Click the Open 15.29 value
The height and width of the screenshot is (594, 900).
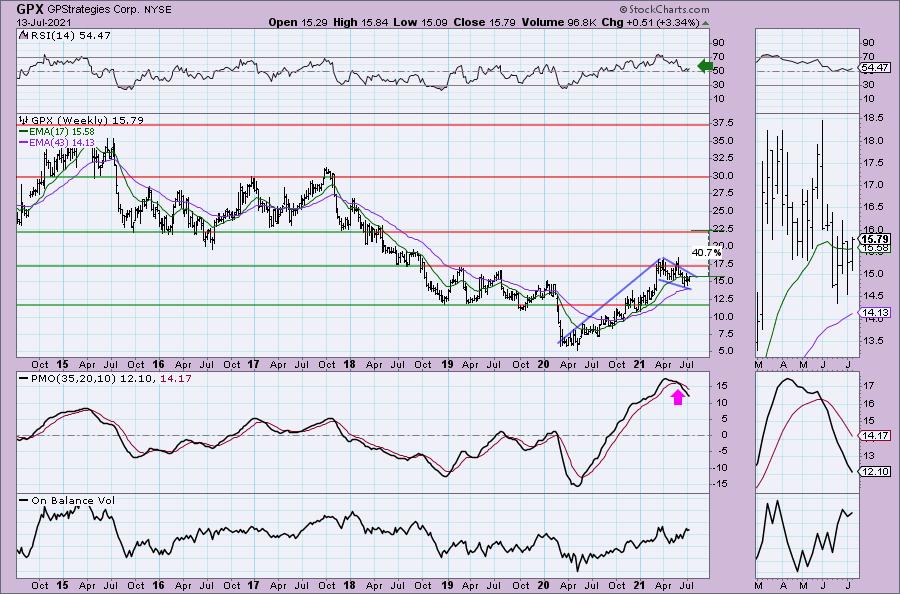click(298, 22)
